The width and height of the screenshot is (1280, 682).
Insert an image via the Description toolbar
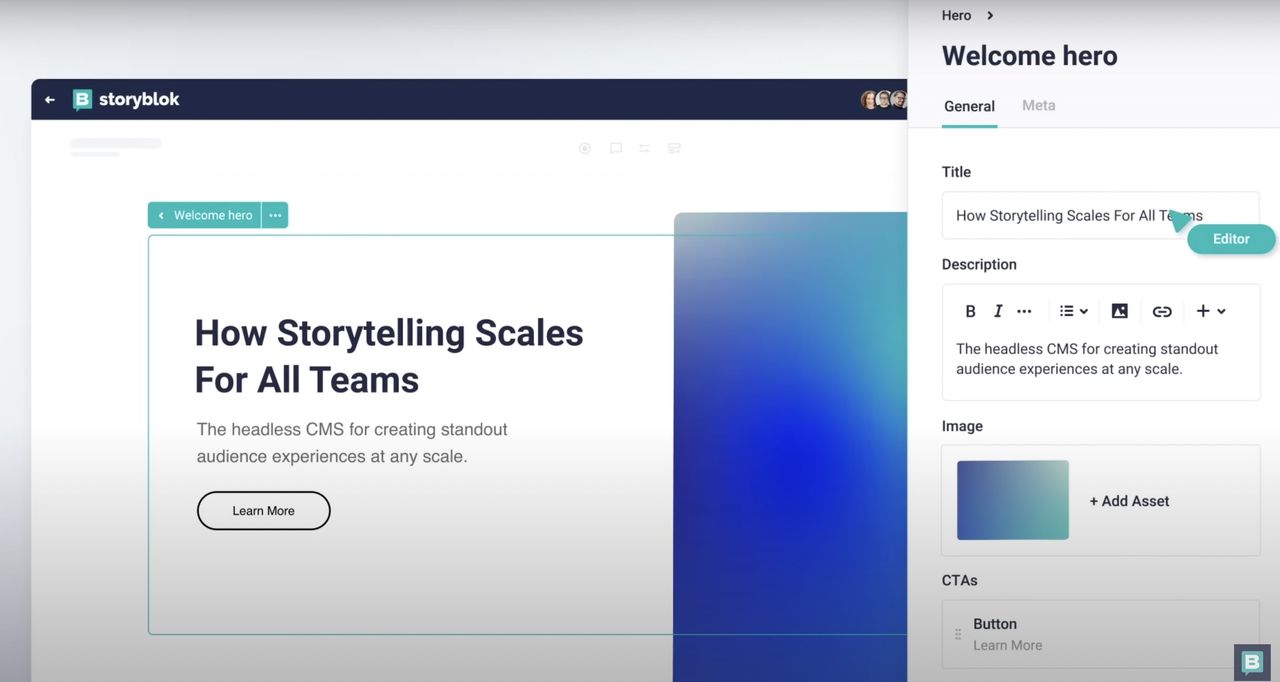[x=1120, y=311]
